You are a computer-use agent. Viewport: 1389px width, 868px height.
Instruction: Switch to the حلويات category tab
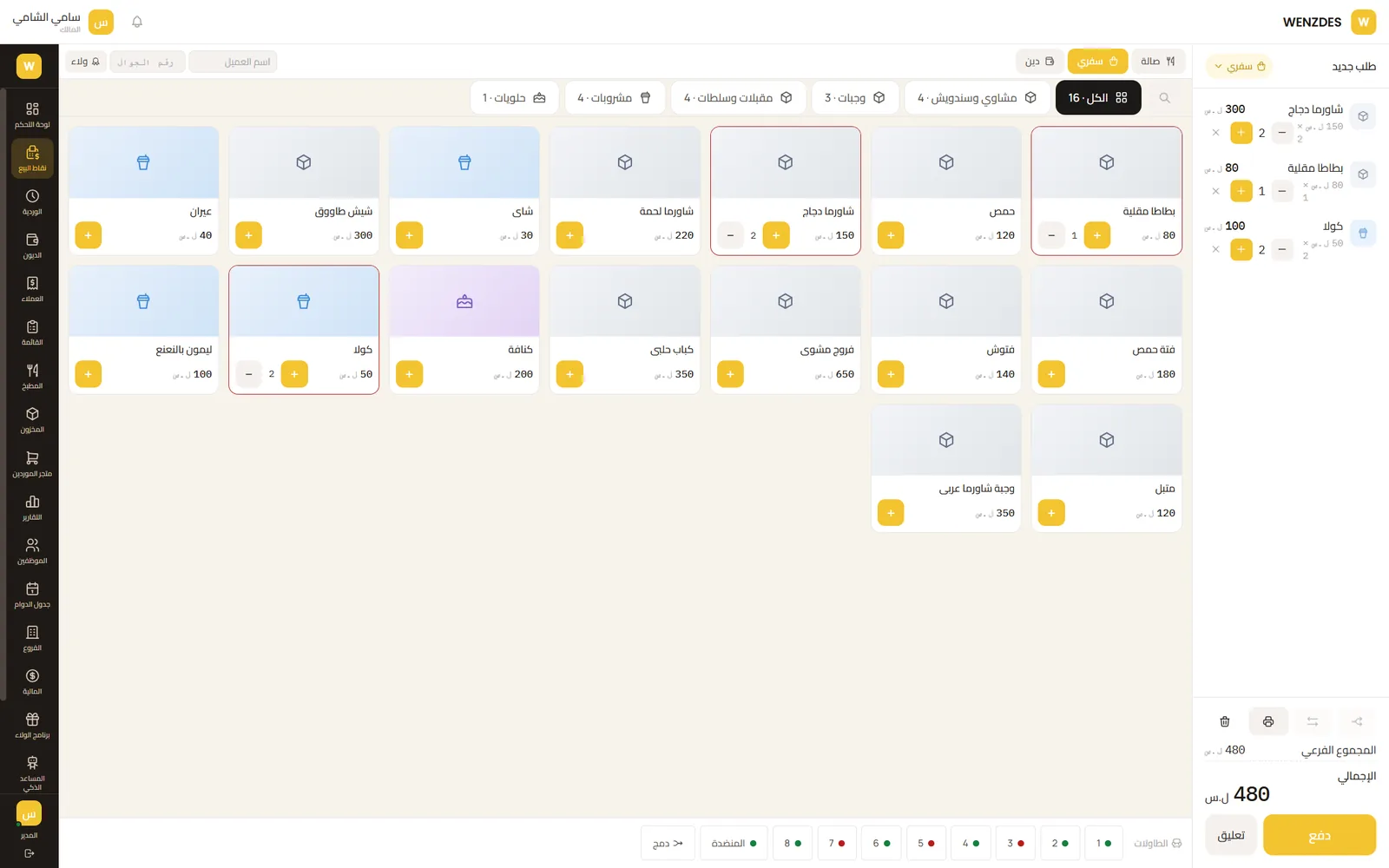514,98
